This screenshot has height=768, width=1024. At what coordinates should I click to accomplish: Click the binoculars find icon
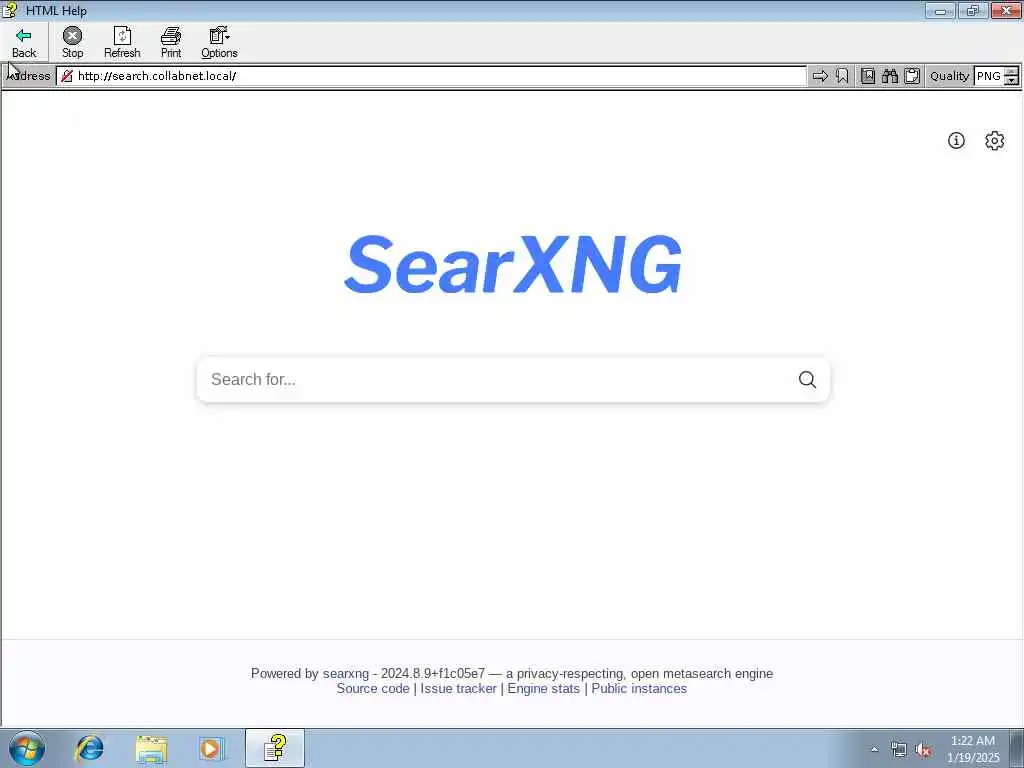889,76
